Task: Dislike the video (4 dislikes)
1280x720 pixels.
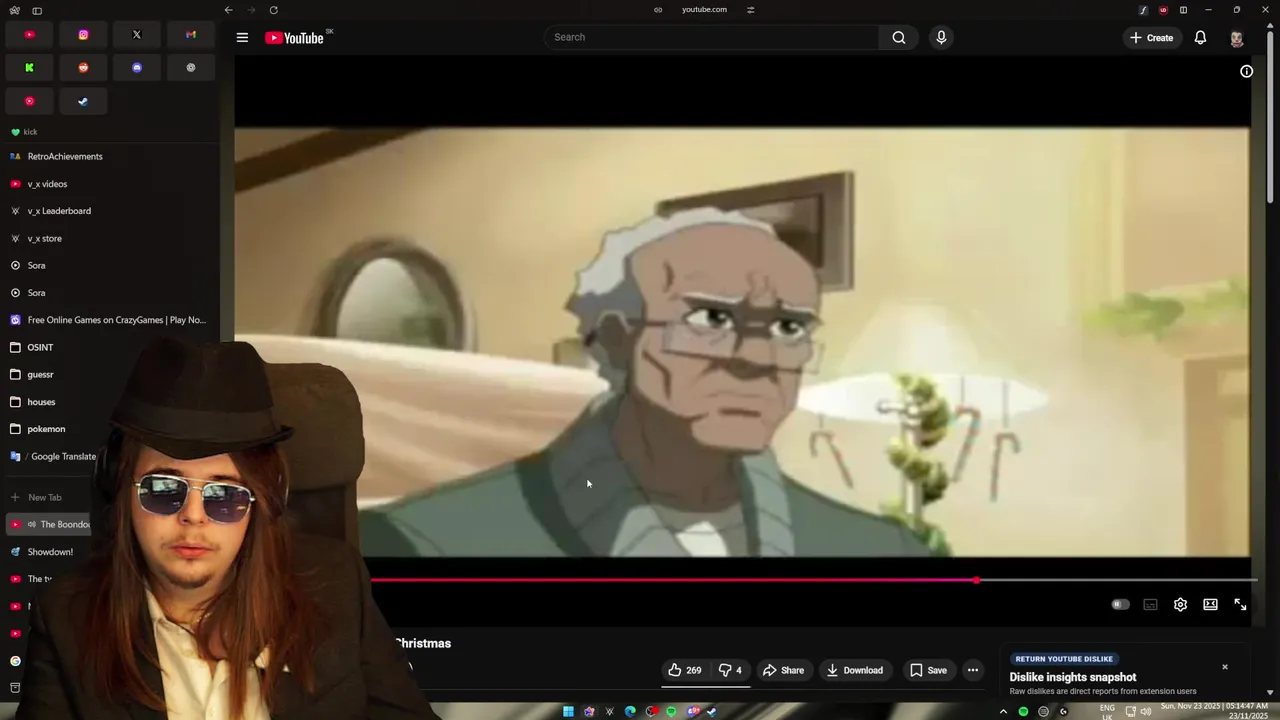Action: [731, 670]
